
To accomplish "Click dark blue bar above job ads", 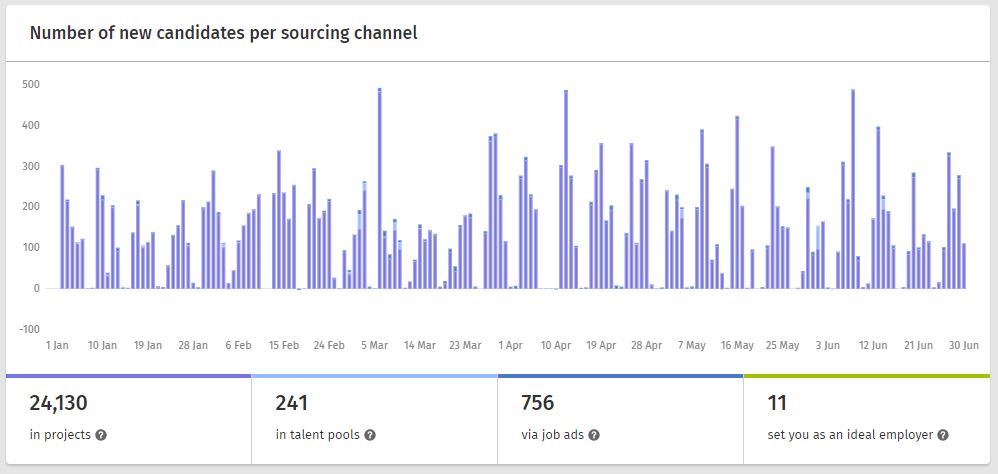I will pos(620,376).
